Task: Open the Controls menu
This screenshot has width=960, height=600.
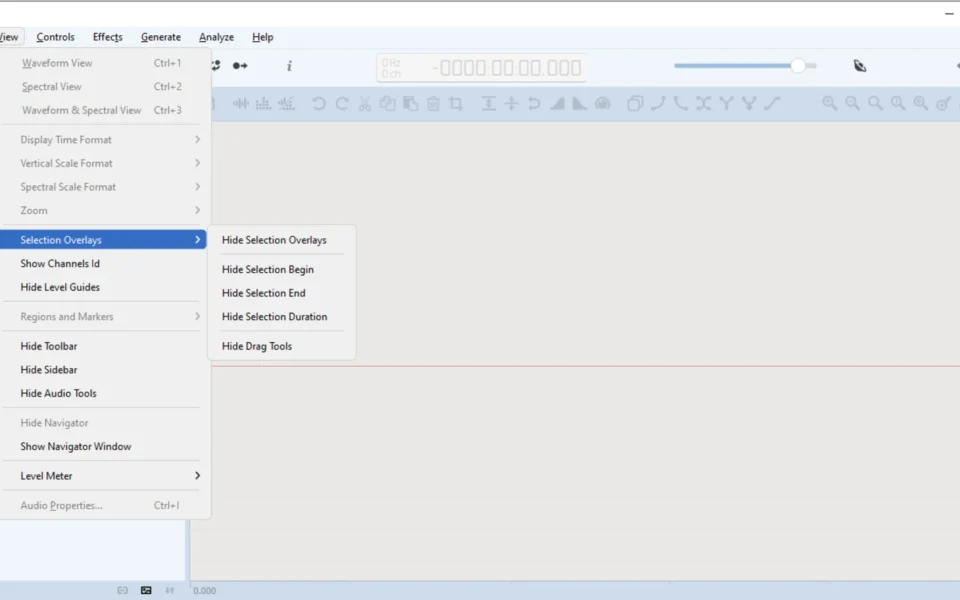Action: coord(55,37)
